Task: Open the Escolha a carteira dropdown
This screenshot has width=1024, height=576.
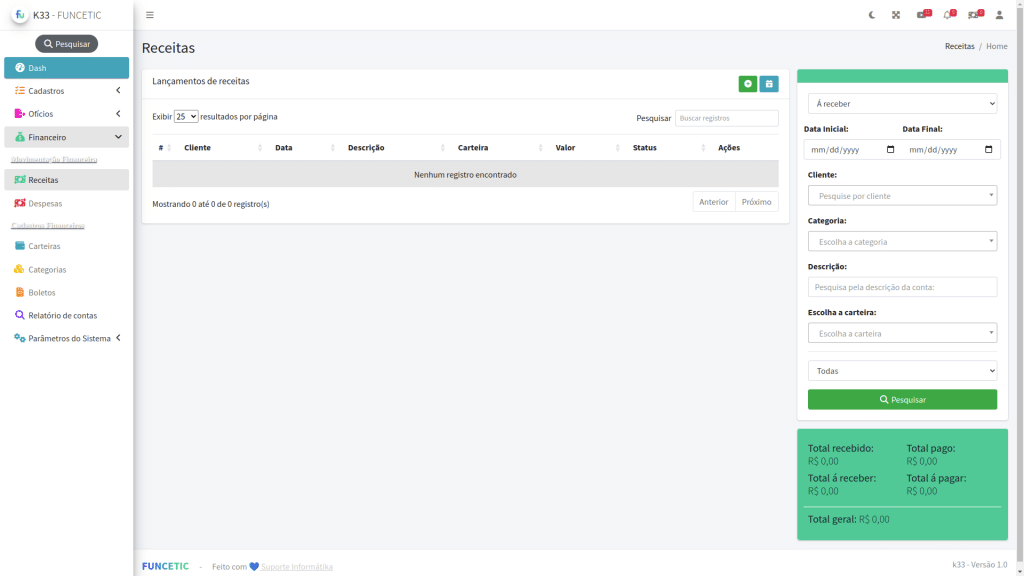Action: click(903, 333)
